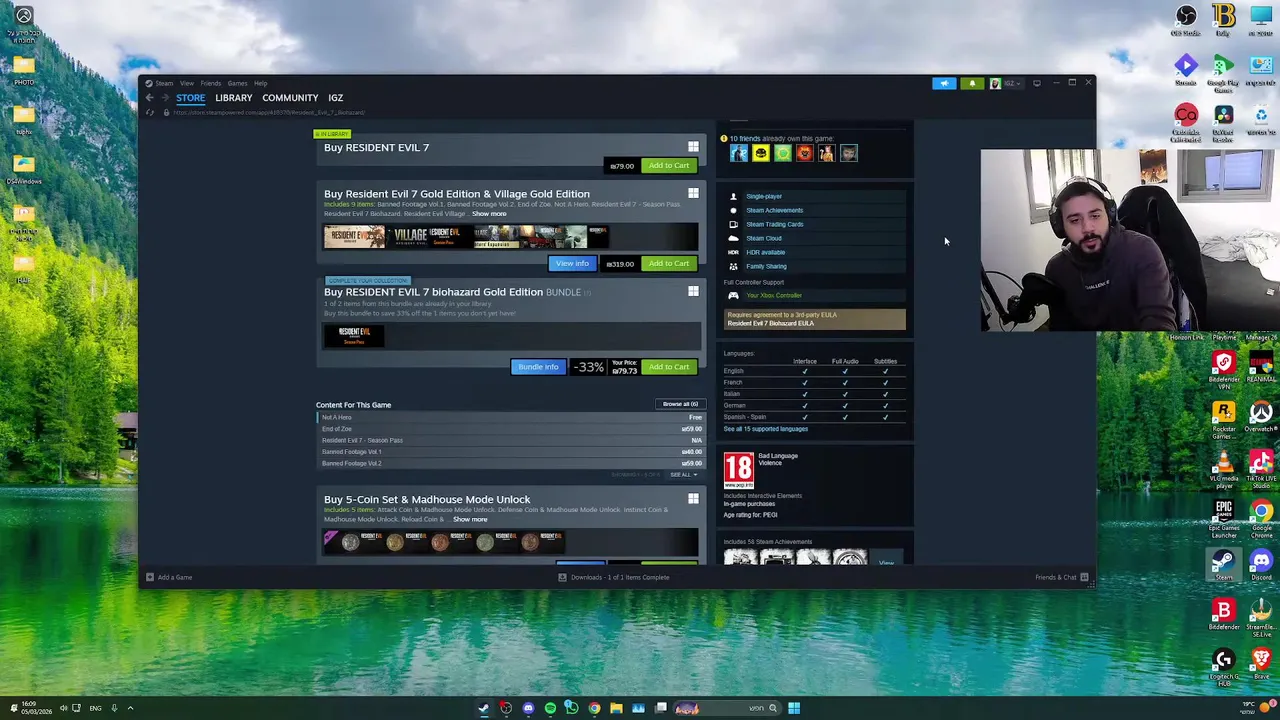The width and height of the screenshot is (1280, 720).
Task: Open the IGZ profile tab
Action: (335, 98)
